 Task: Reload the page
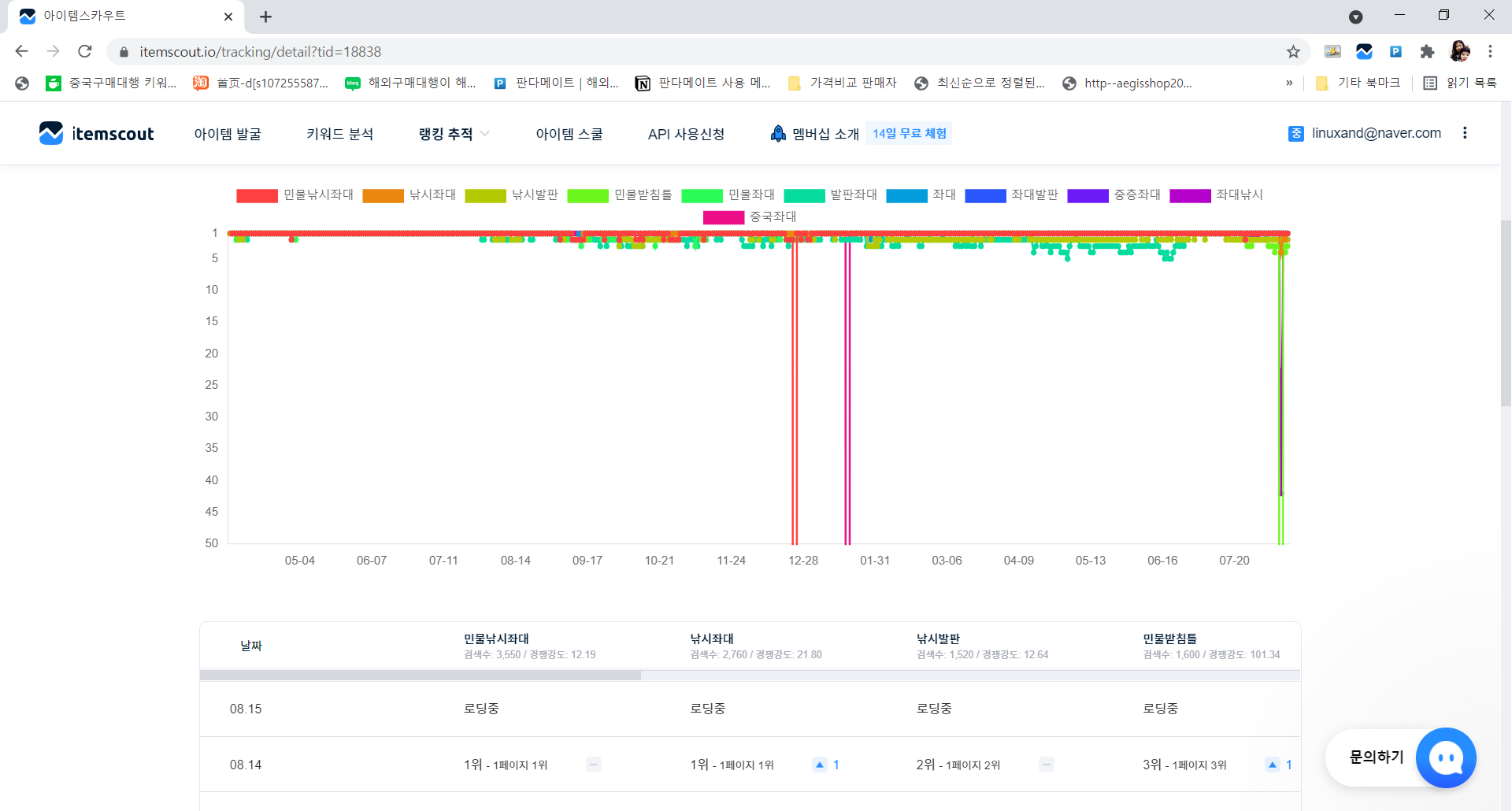click(85, 51)
